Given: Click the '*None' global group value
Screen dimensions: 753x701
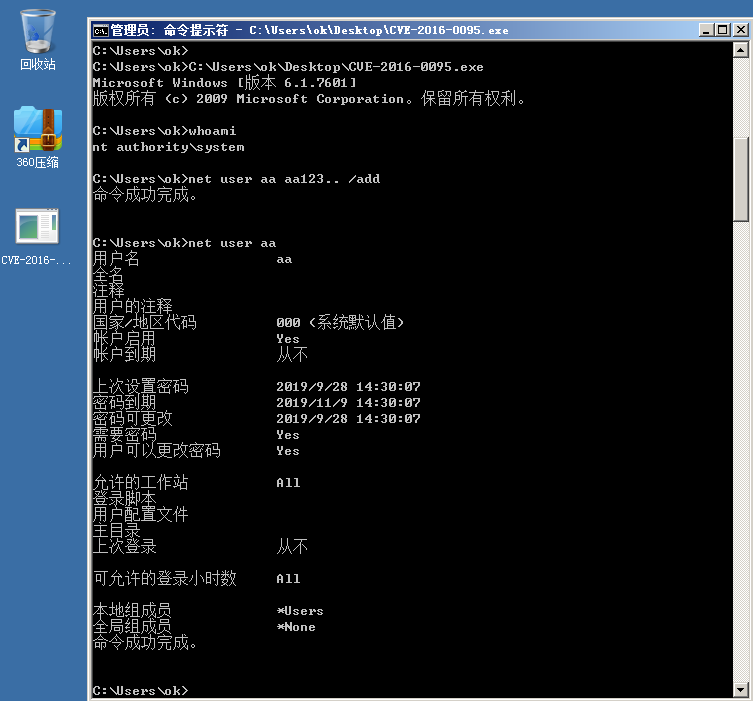Looking at the screenshot, I should coord(296,627).
